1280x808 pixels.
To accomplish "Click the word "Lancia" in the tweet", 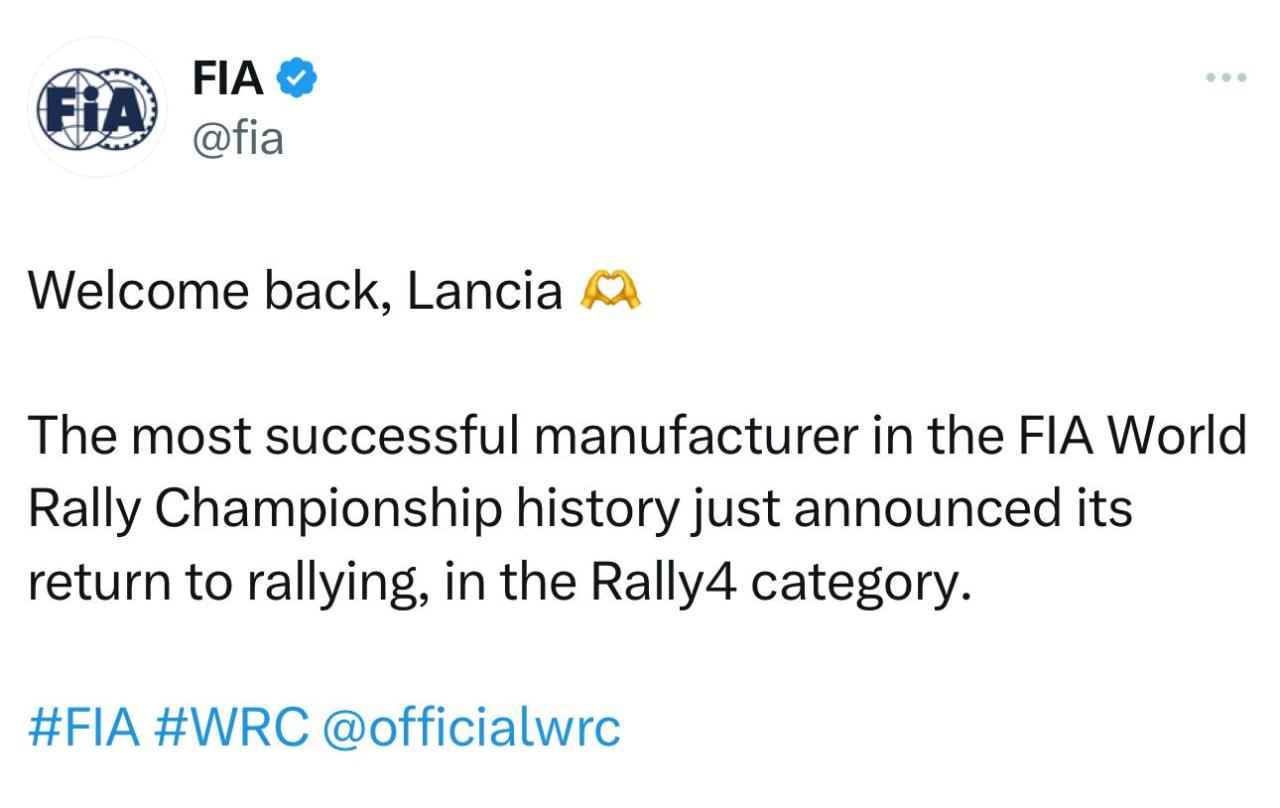I will click(x=486, y=291).
